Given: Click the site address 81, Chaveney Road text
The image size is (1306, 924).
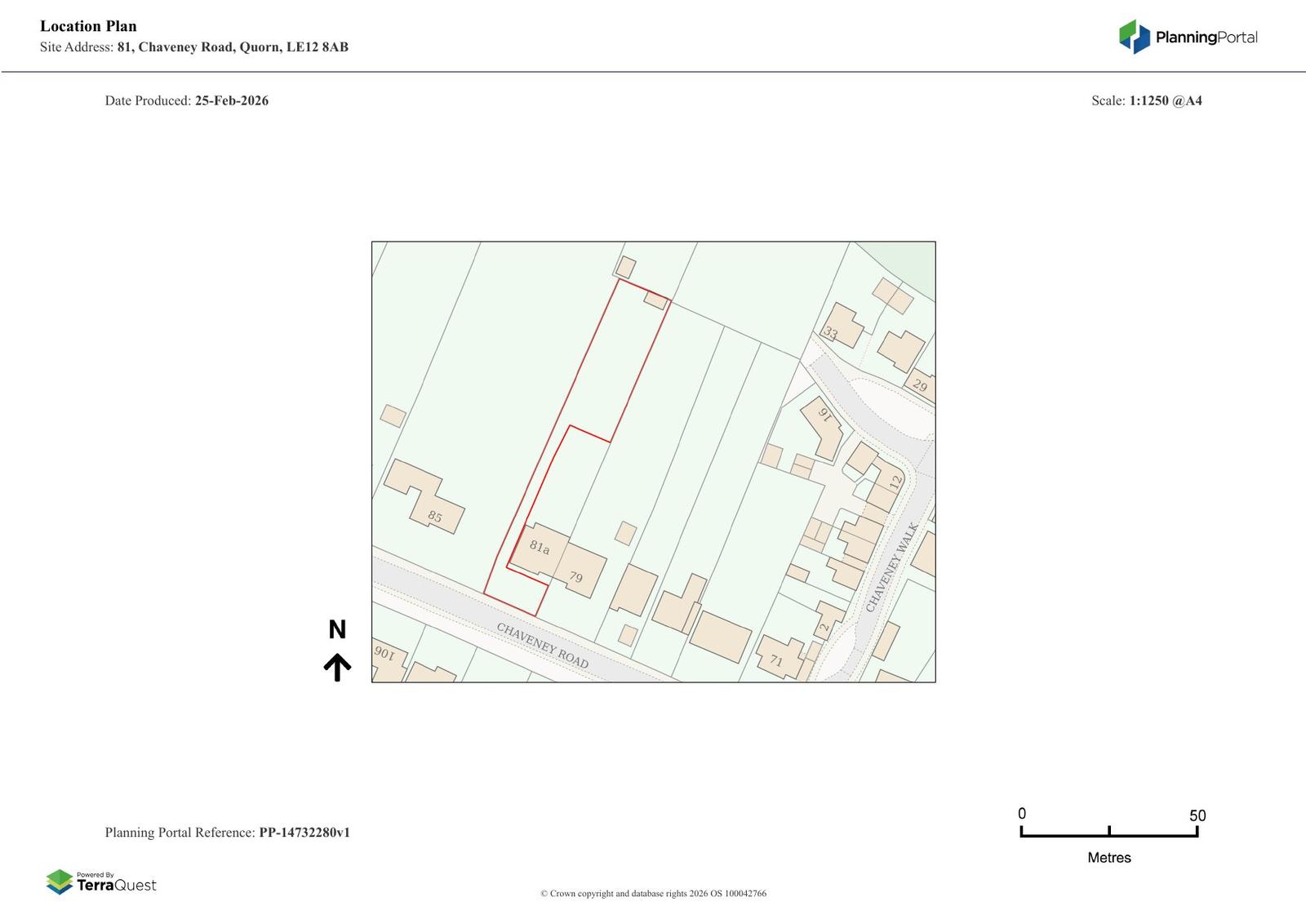Looking at the screenshot, I should pos(232,47).
